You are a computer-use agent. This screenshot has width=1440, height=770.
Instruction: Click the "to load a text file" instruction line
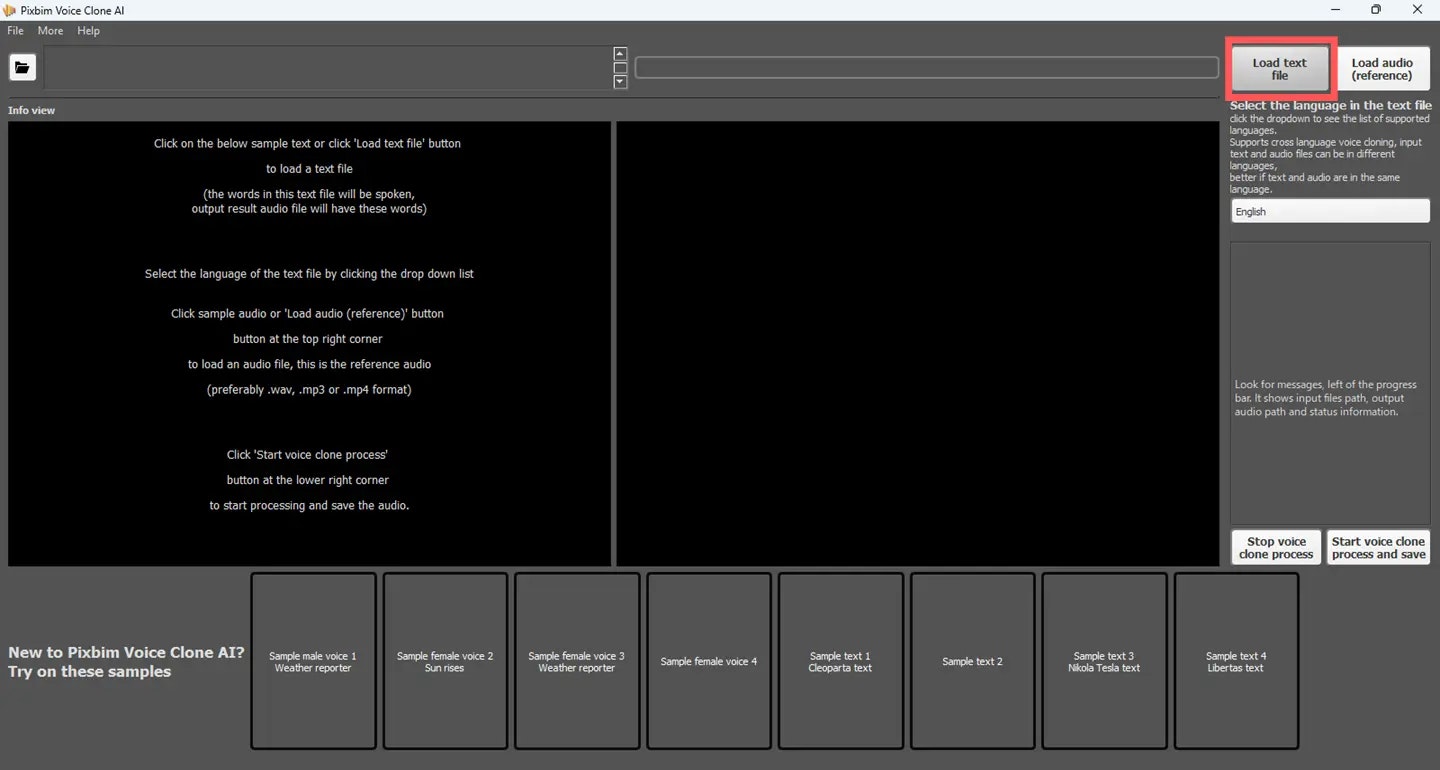(309, 169)
